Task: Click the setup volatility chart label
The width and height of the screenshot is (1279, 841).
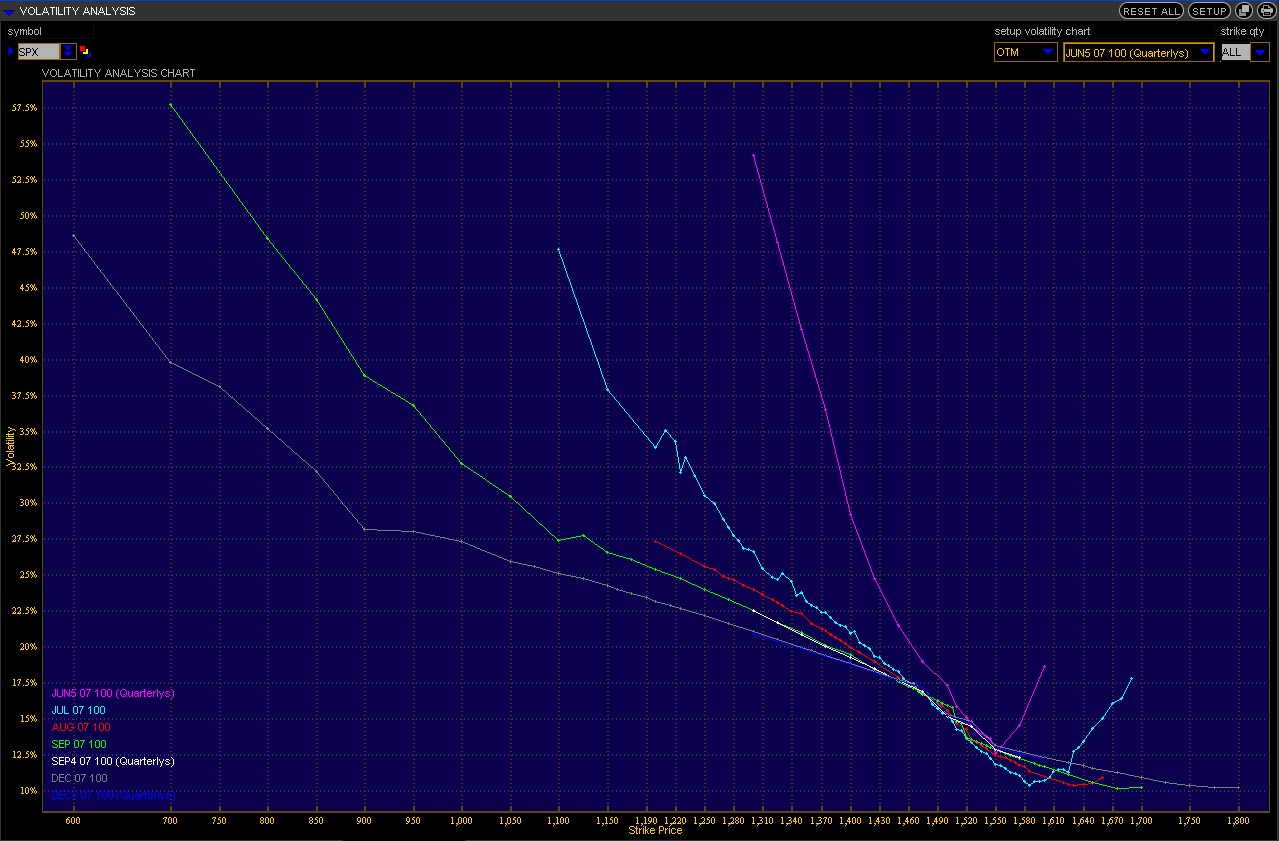Action: pyautogui.click(x=1042, y=31)
